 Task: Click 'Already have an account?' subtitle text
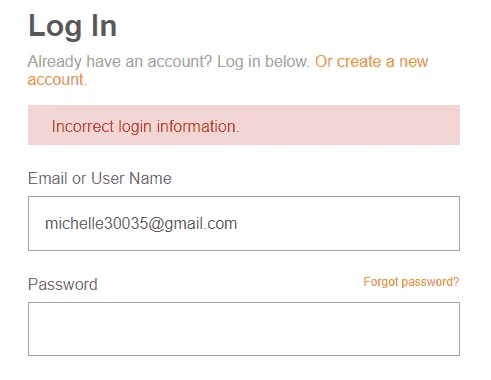coord(120,62)
